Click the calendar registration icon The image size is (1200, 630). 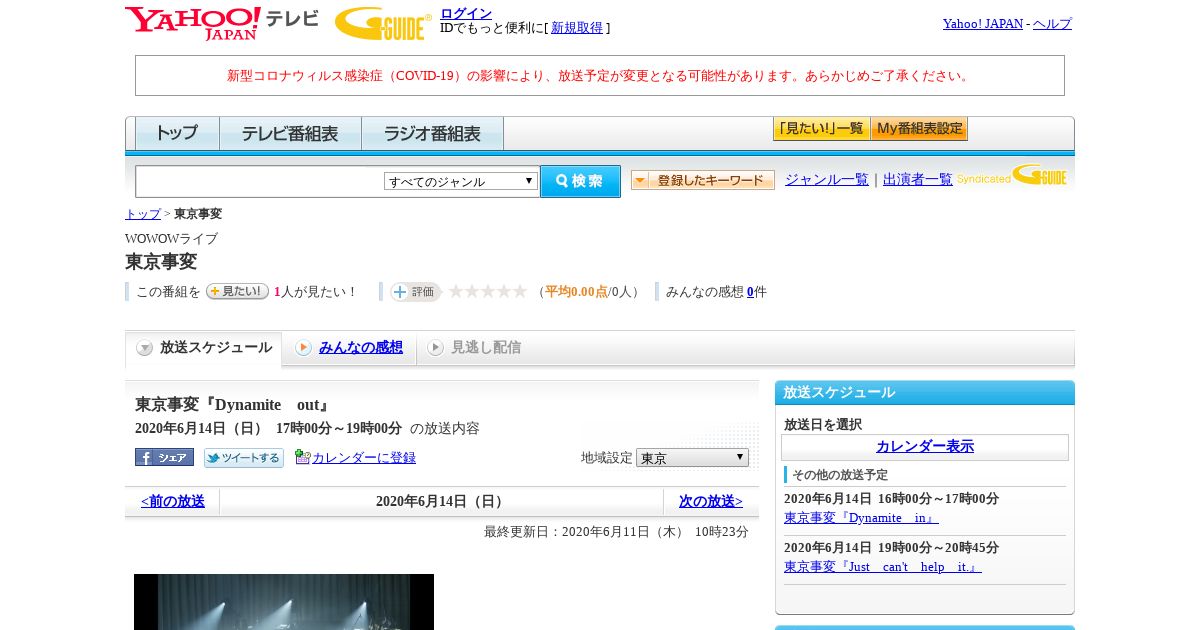tap(302, 457)
